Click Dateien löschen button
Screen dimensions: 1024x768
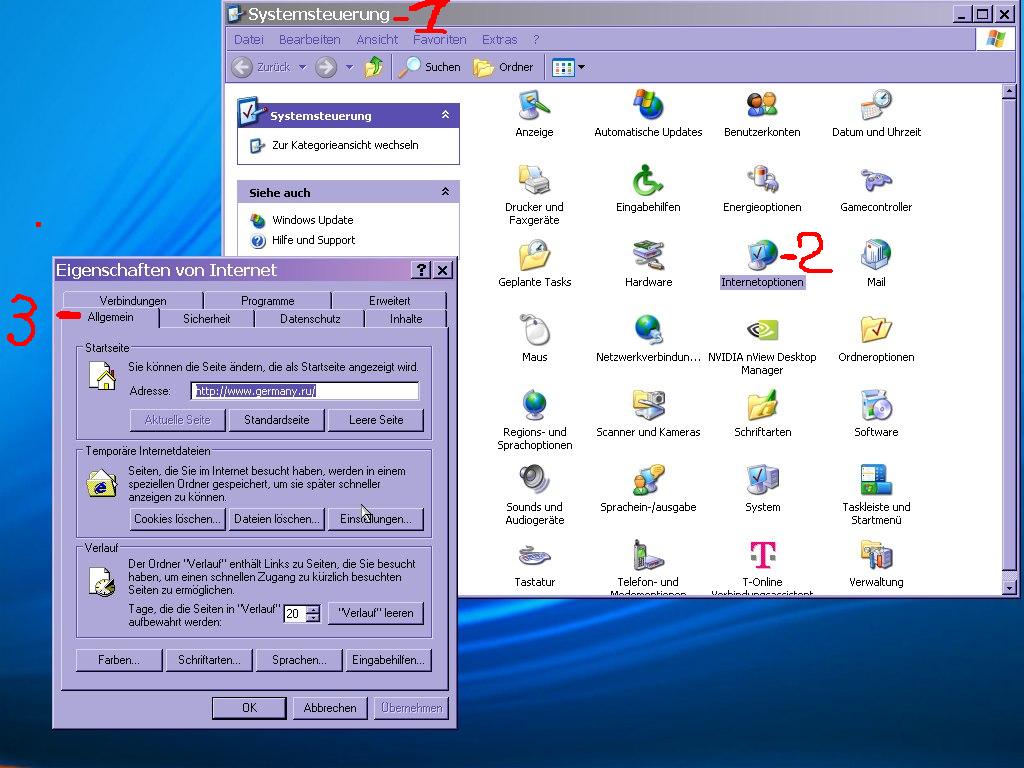pos(277,519)
